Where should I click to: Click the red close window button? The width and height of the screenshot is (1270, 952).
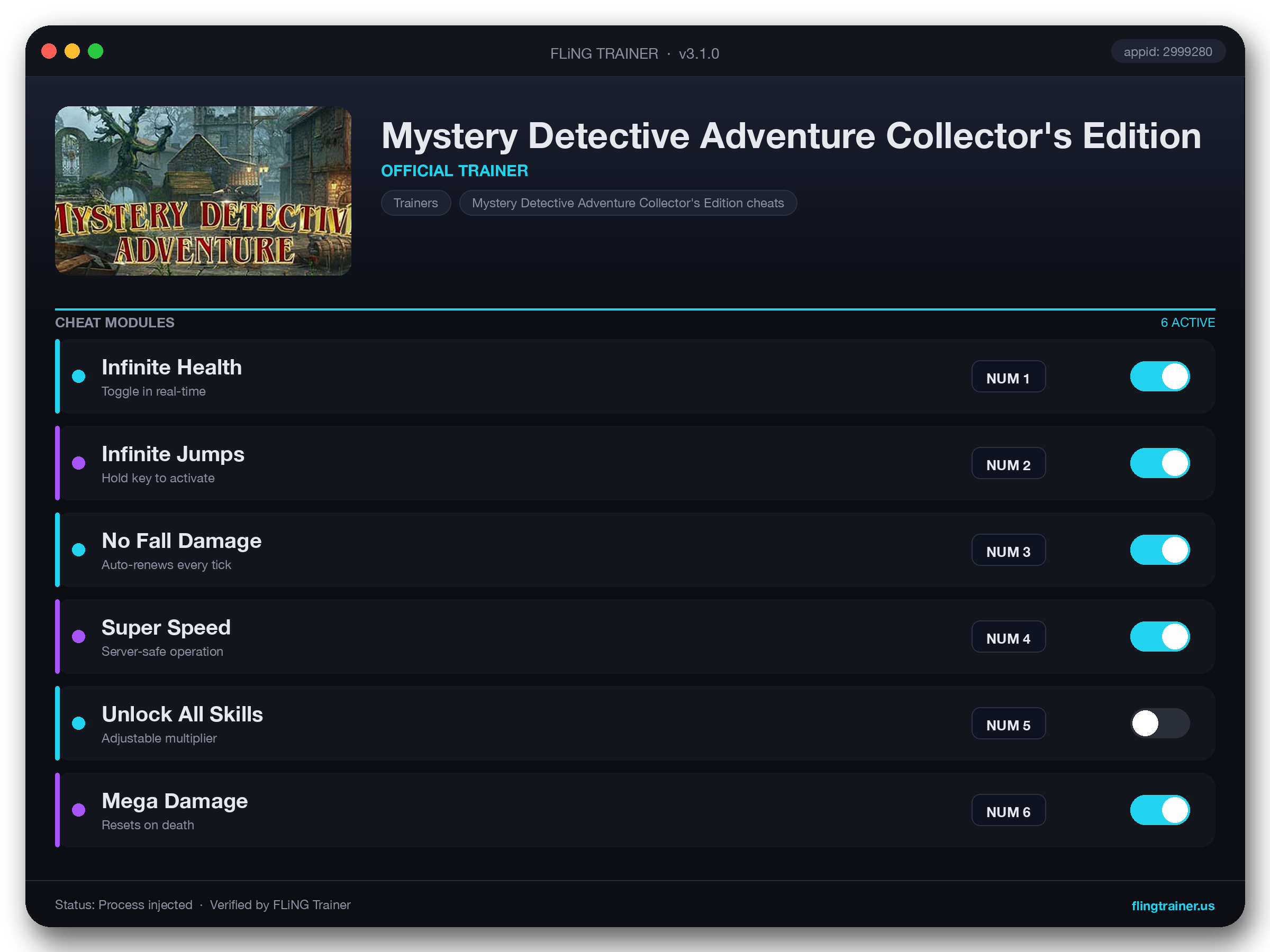[x=49, y=52]
